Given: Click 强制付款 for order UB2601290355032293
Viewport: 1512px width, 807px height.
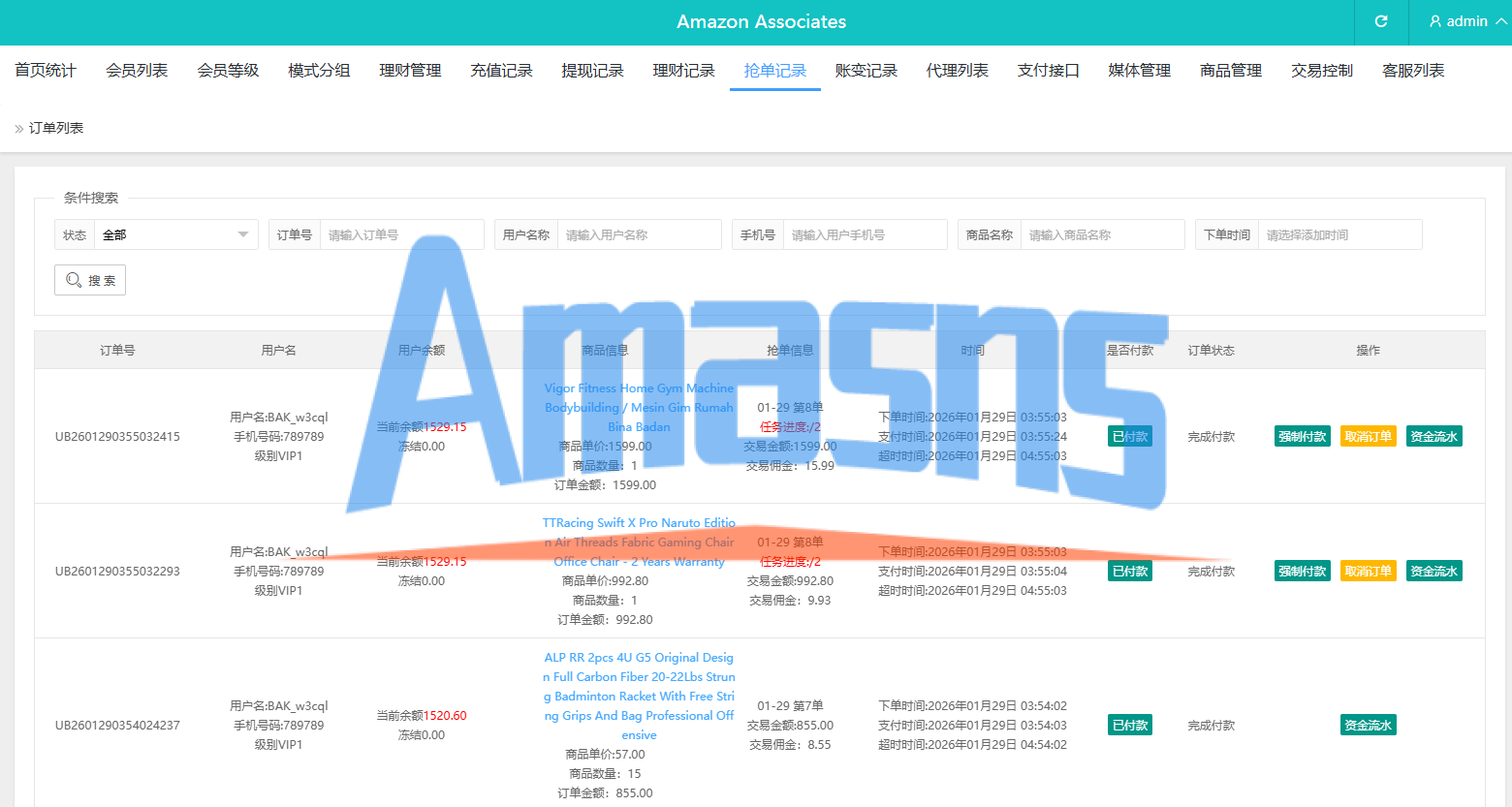Looking at the screenshot, I should (x=1303, y=571).
